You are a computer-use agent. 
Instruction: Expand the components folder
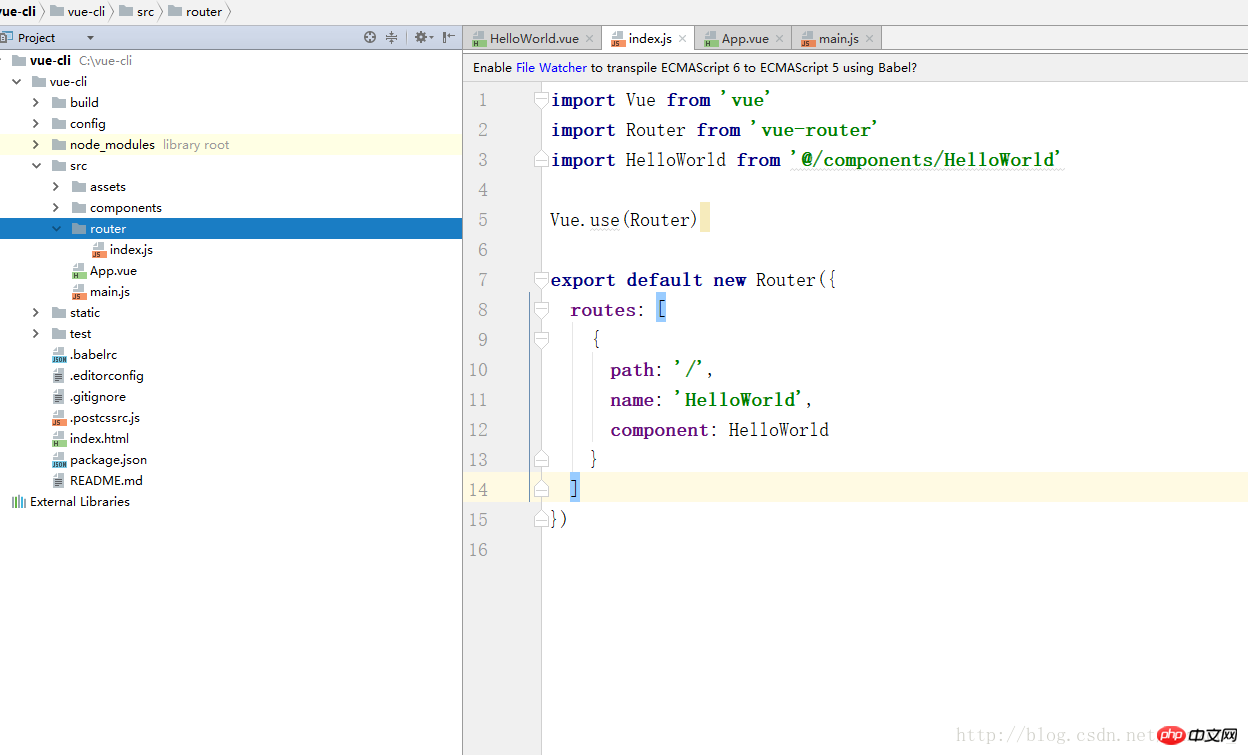56,208
